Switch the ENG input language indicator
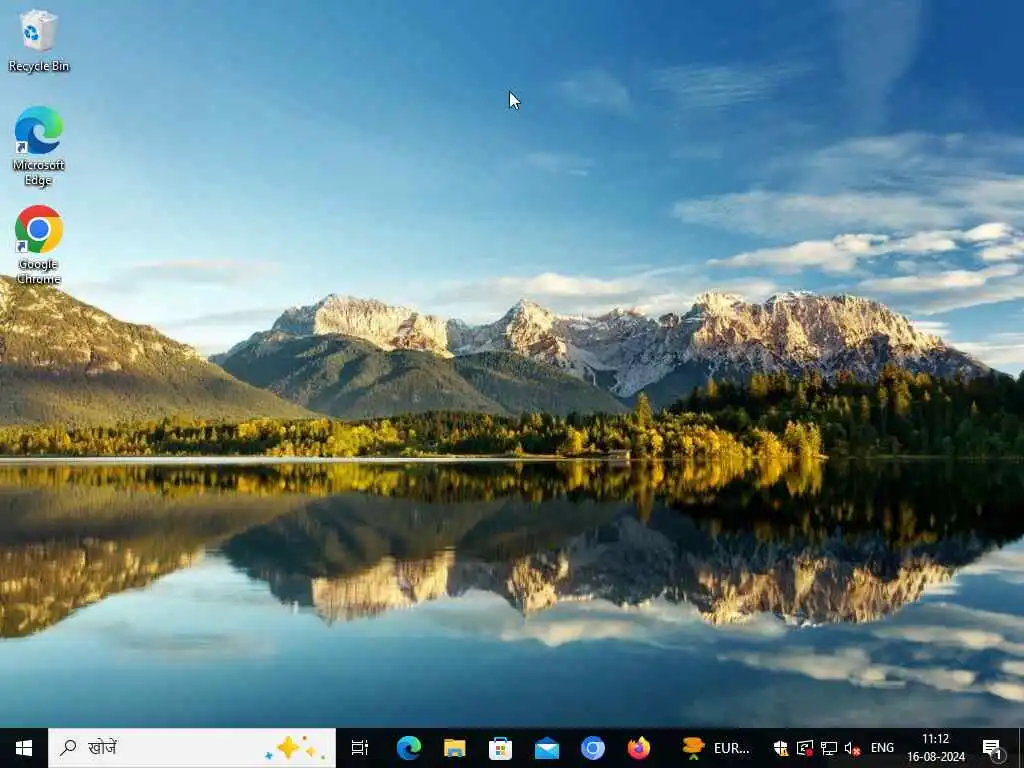 [882, 748]
